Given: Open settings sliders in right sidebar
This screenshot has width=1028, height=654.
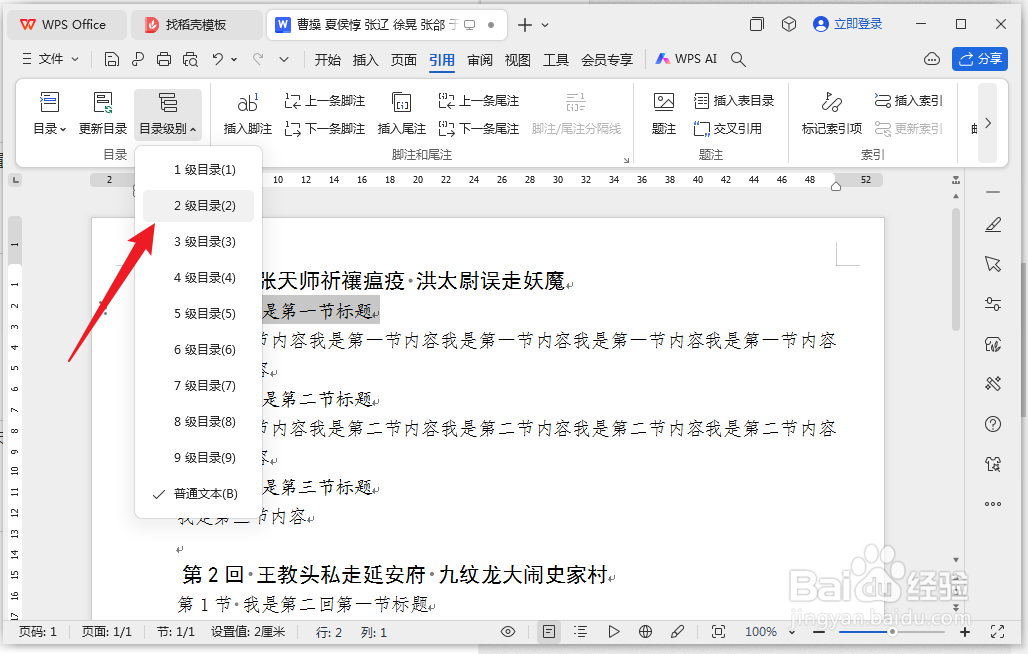Looking at the screenshot, I should 993,304.
